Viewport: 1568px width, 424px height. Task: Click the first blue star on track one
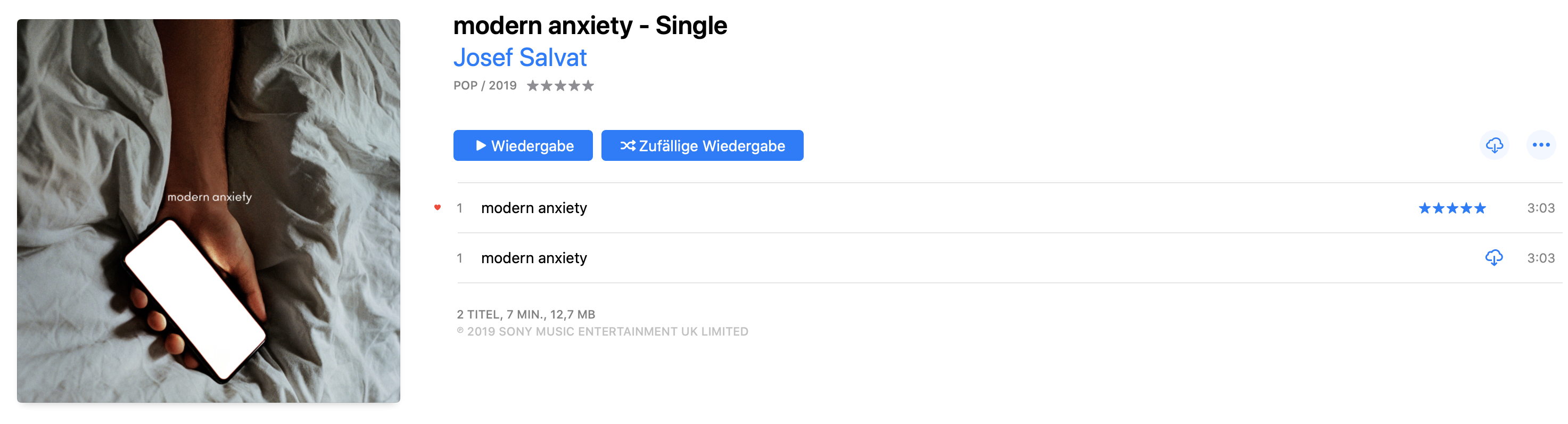pyautogui.click(x=1424, y=208)
